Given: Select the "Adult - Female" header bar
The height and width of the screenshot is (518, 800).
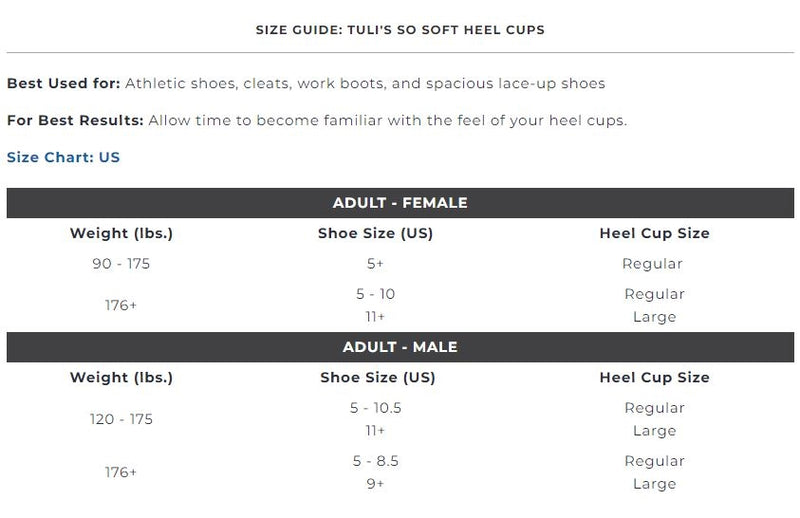Looking at the screenshot, I should [x=400, y=203].
